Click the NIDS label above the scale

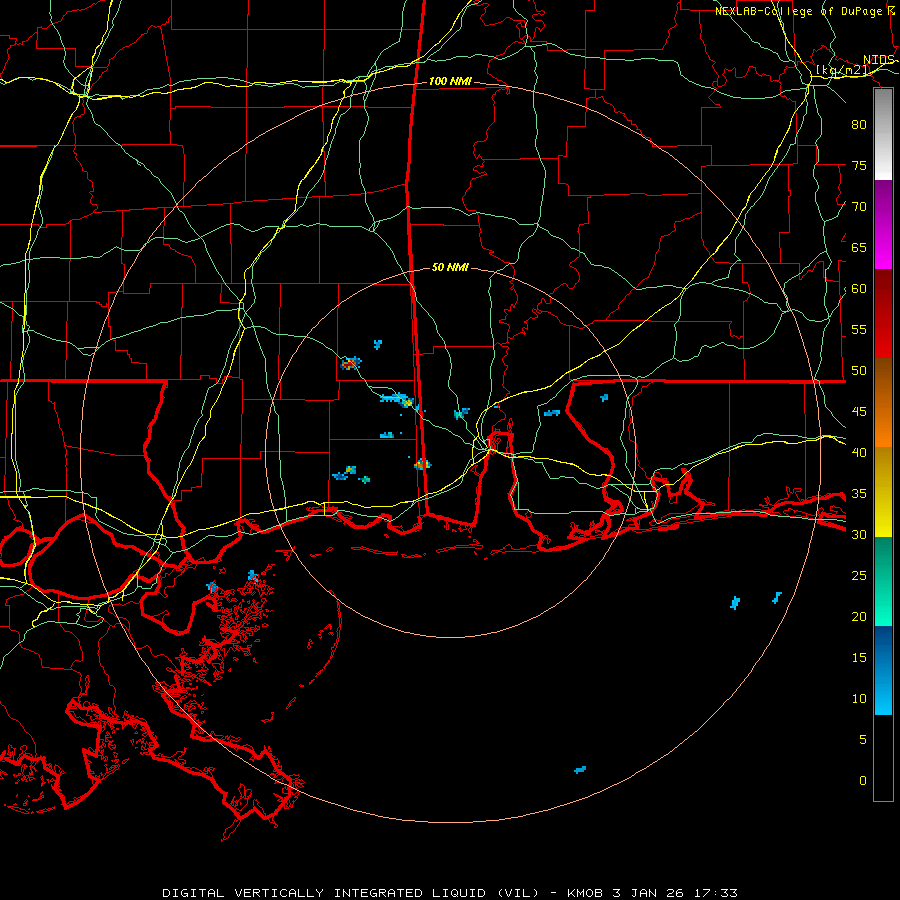point(879,60)
